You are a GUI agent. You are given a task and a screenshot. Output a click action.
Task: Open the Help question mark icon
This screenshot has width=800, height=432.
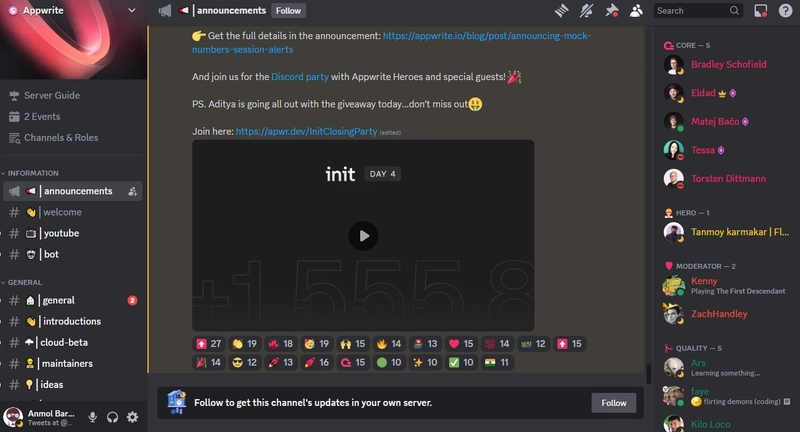(x=785, y=10)
